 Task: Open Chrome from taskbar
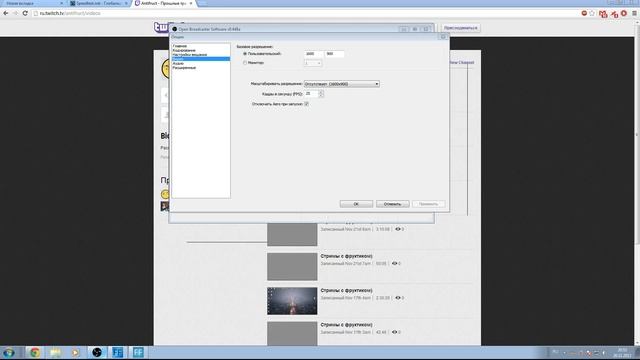35,352
